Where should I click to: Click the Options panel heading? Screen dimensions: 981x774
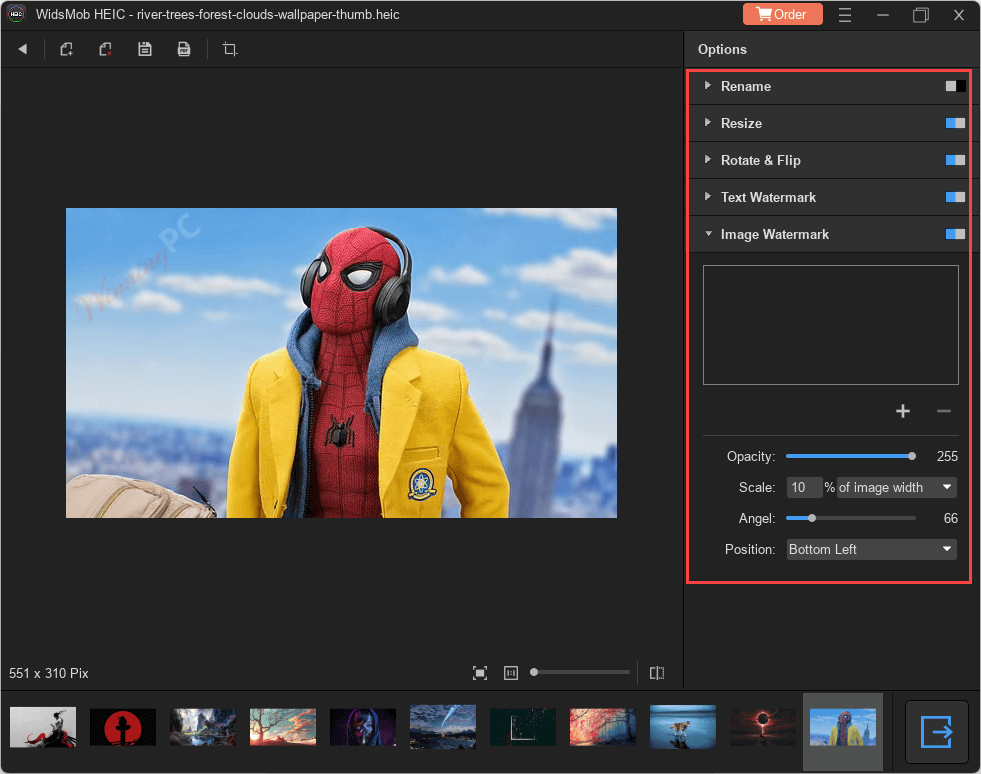722,49
